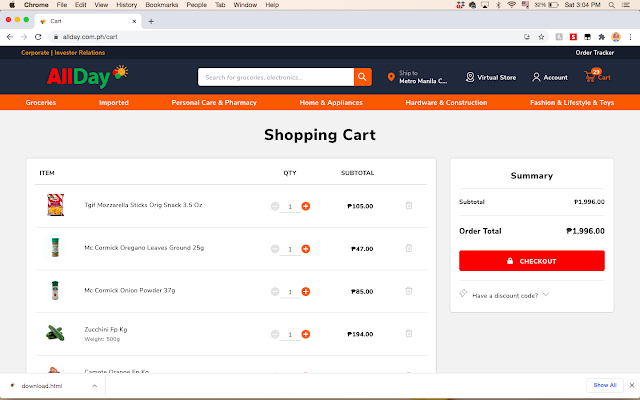Click the Virtual Store pin icon
This screenshot has width=640, height=400.
tap(470, 77)
